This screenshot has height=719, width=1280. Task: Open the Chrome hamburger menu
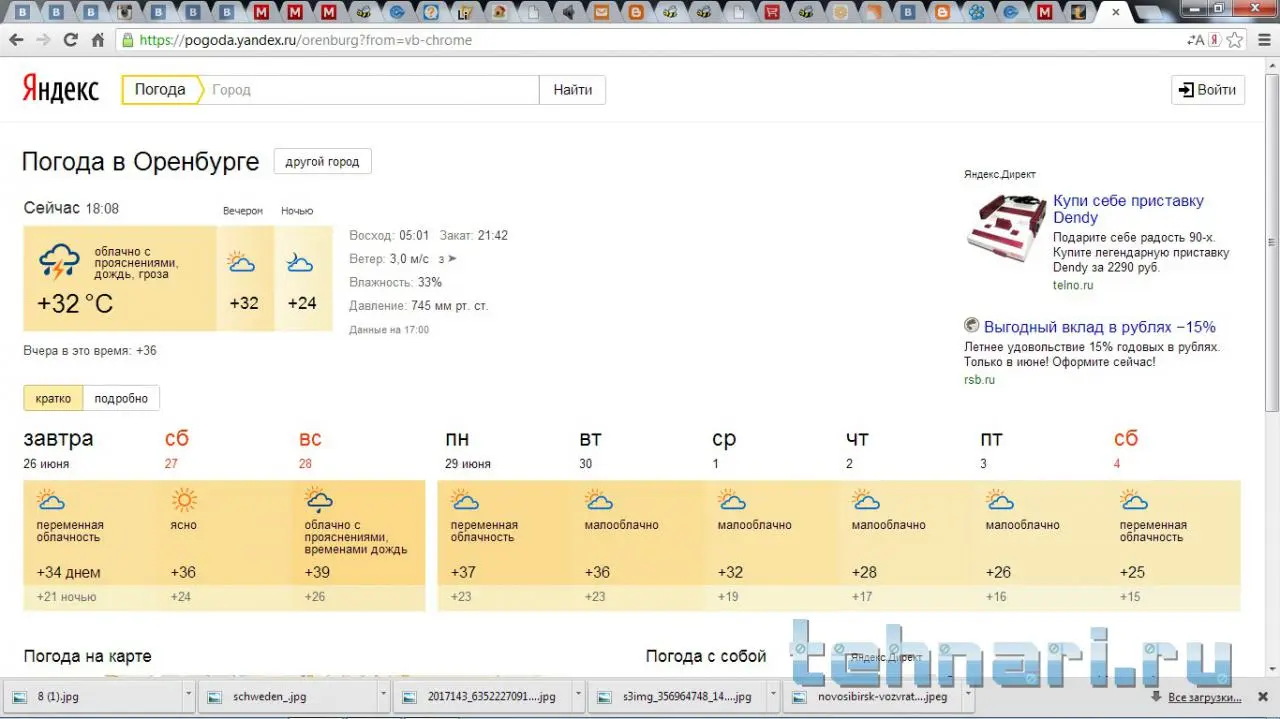(1263, 40)
